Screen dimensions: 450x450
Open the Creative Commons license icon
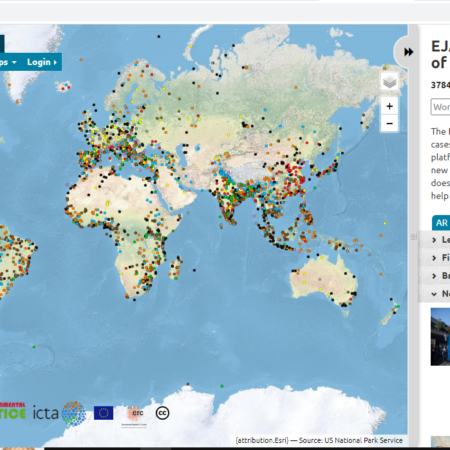[x=162, y=413]
